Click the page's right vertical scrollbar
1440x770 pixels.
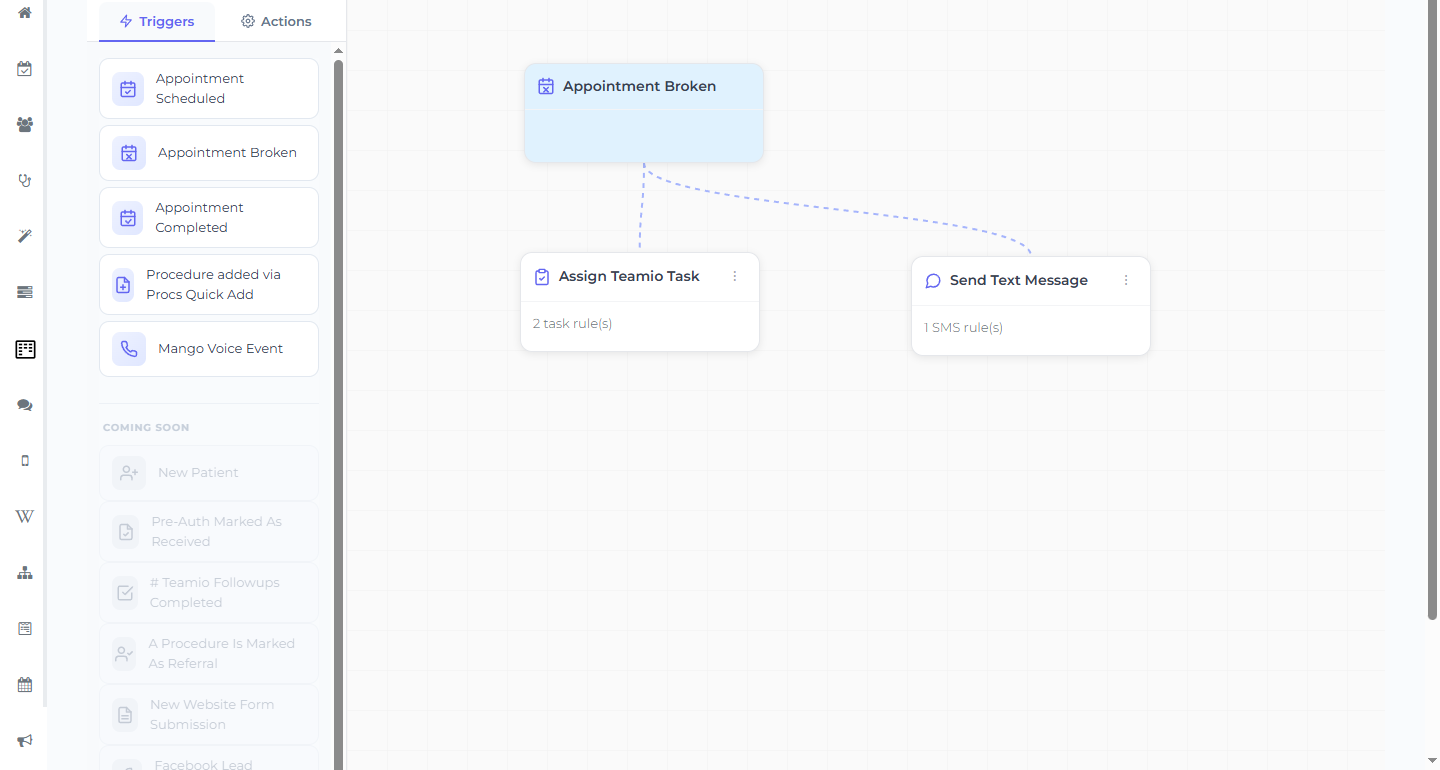tap(1433, 310)
